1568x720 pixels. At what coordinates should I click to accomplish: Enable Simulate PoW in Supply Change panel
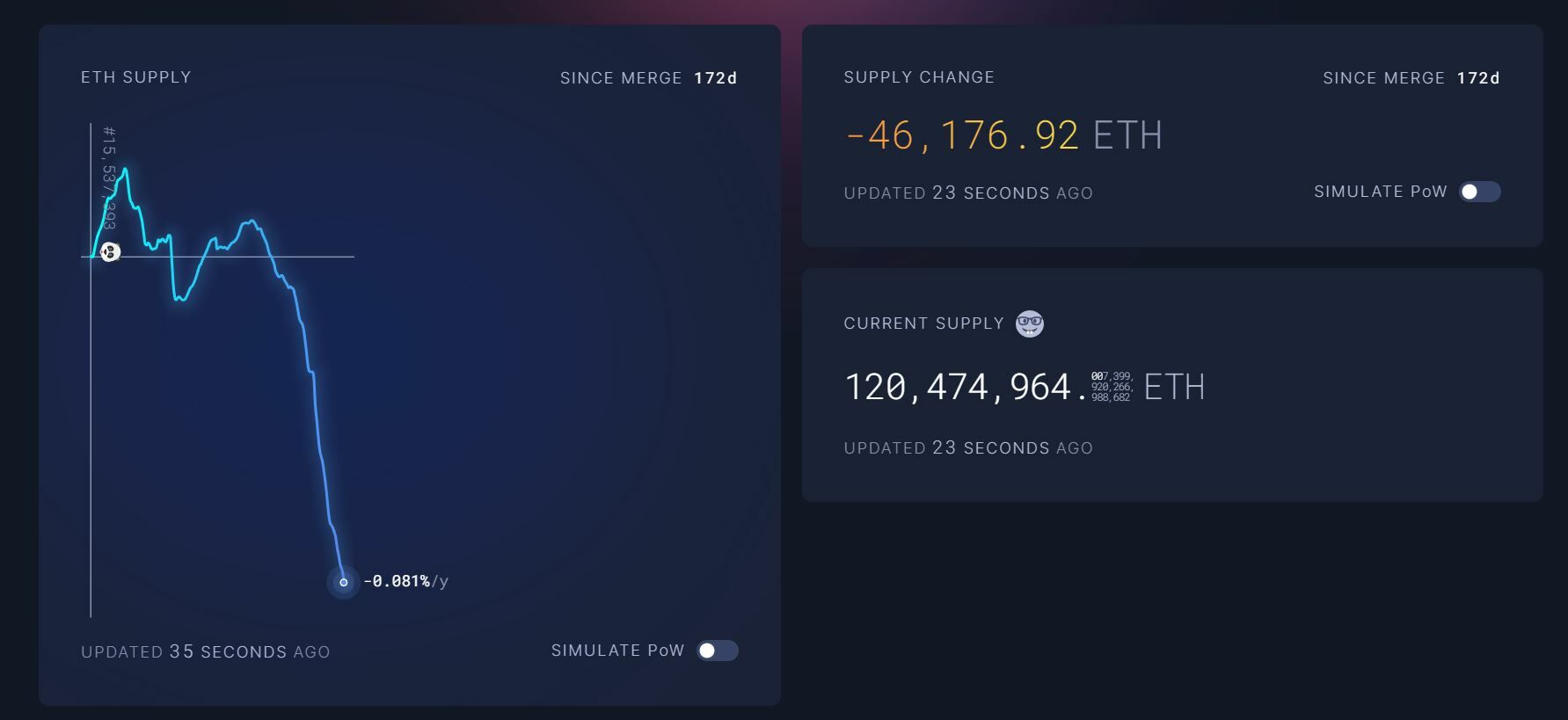[1479, 192]
